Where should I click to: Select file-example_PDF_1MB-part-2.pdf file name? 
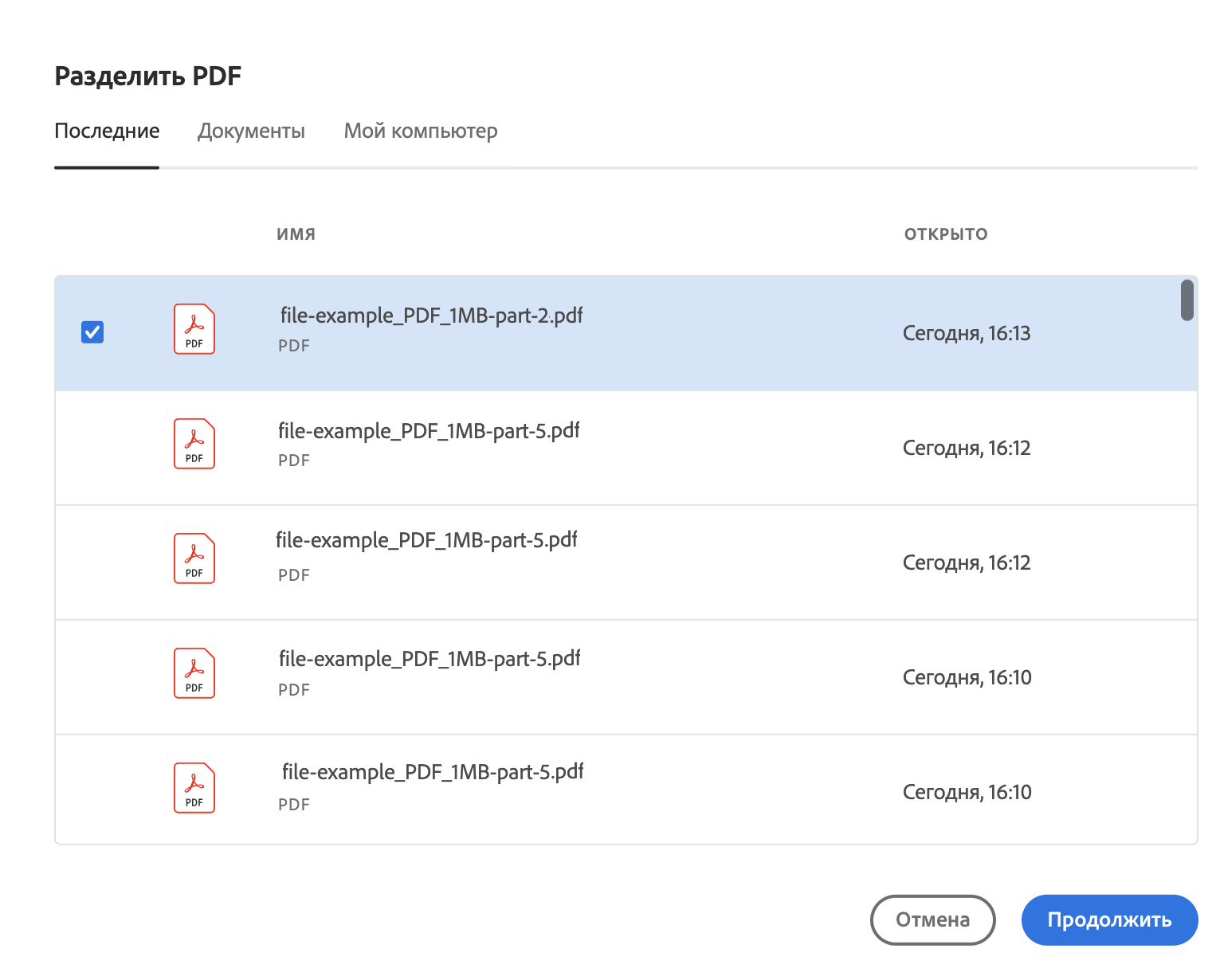[x=431, y=316]
